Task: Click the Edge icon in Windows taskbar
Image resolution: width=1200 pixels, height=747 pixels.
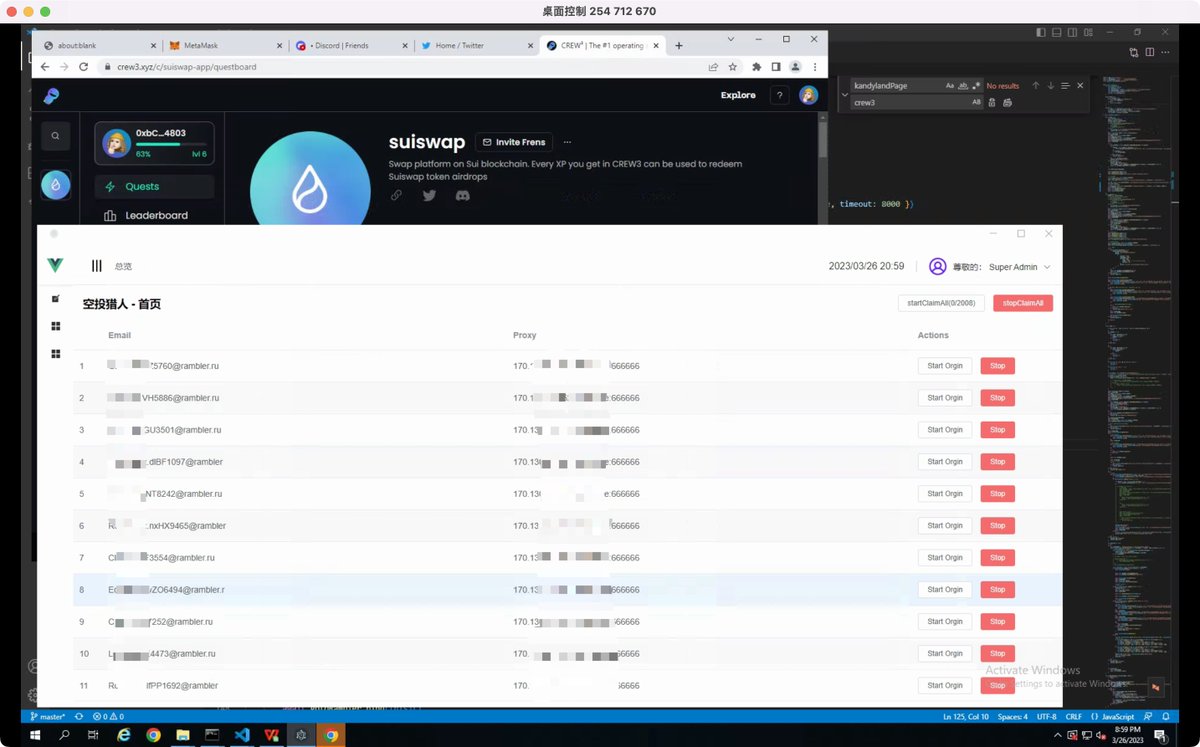Action: 124,735
